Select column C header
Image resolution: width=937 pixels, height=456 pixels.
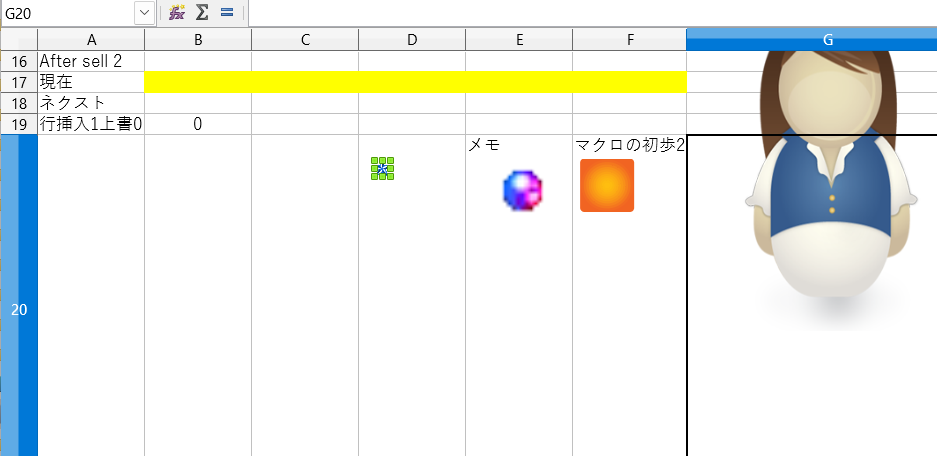coord(305,40)
